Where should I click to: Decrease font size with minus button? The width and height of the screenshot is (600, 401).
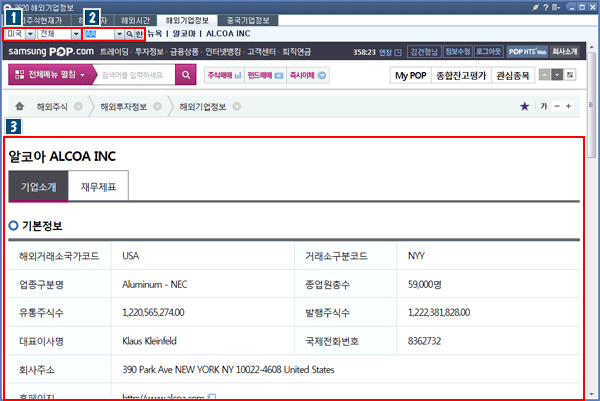(557, 106)
